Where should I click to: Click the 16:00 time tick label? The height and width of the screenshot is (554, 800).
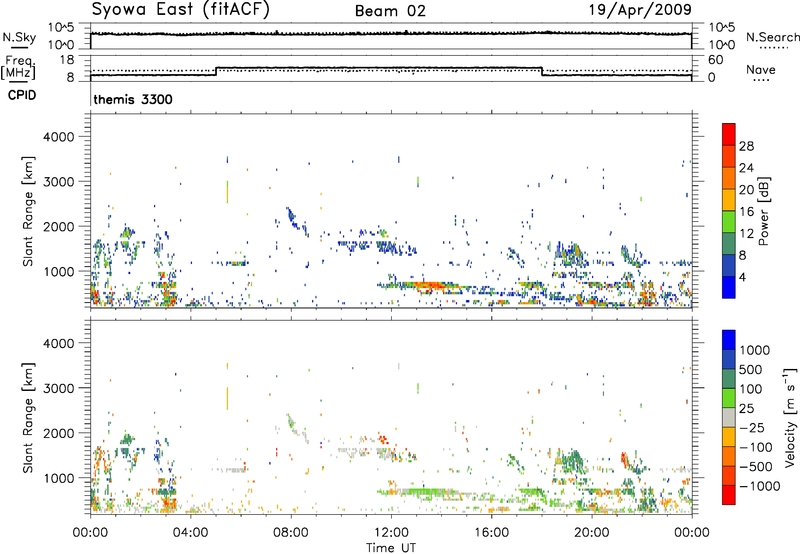tap(491, 533)
